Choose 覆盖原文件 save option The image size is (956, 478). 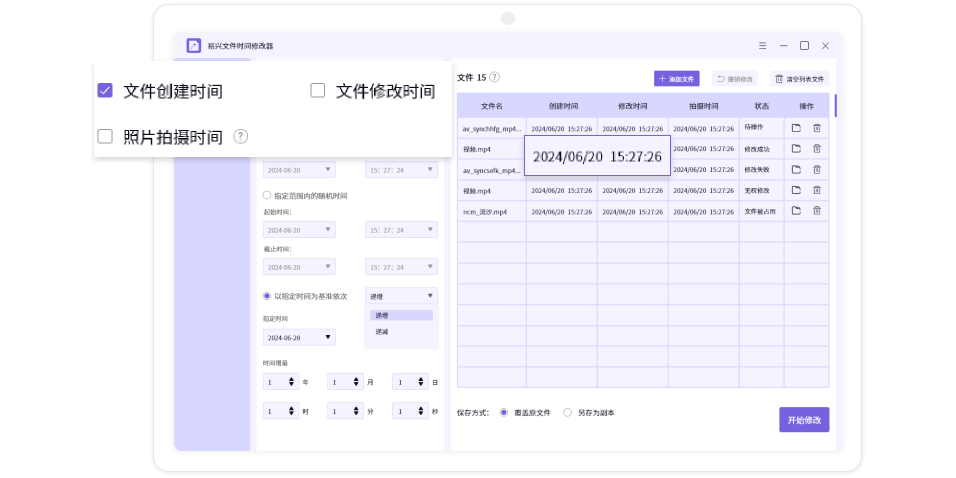click(504, 413)
